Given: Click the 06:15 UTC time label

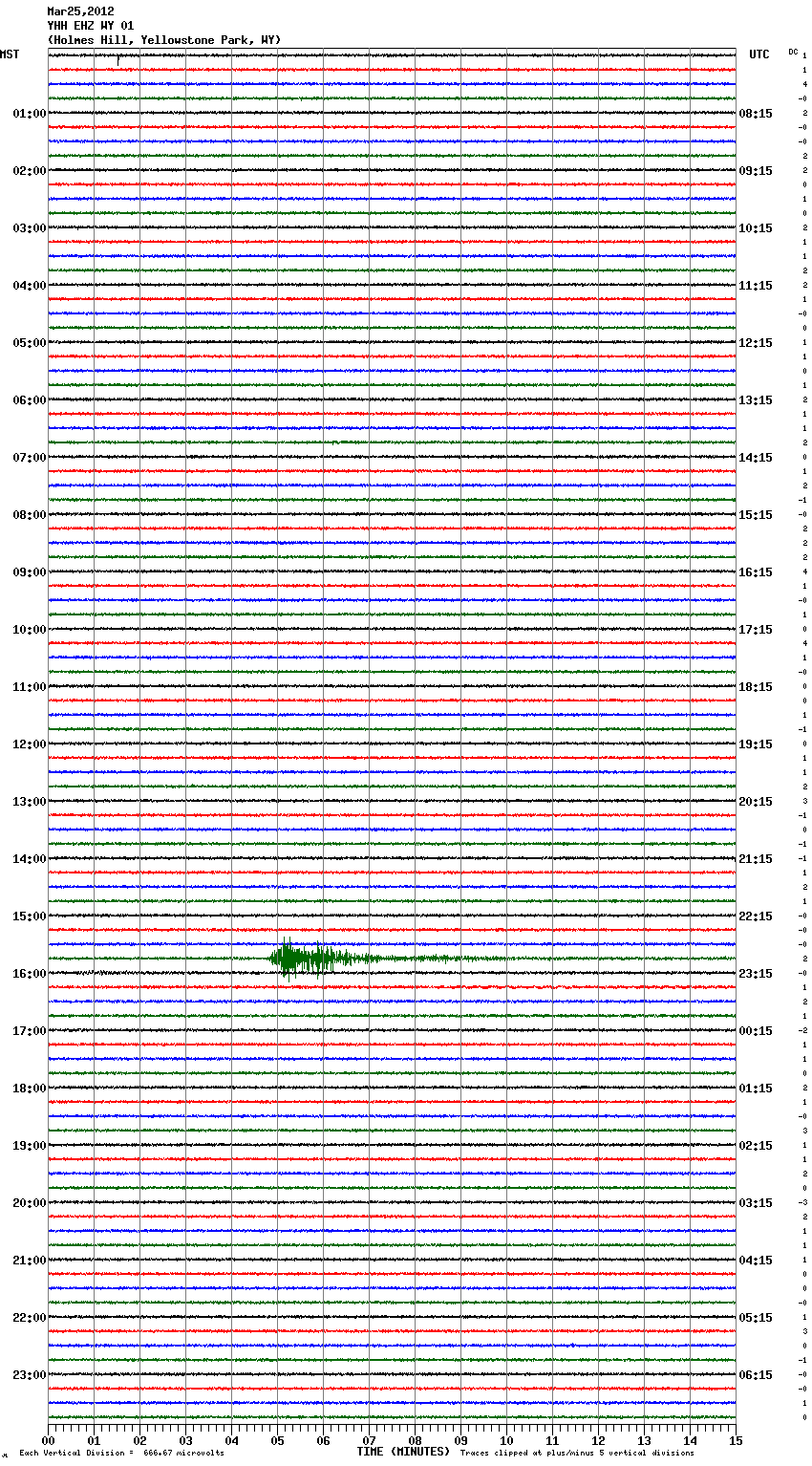Looking at the screenshot, I should (756, 1375).
